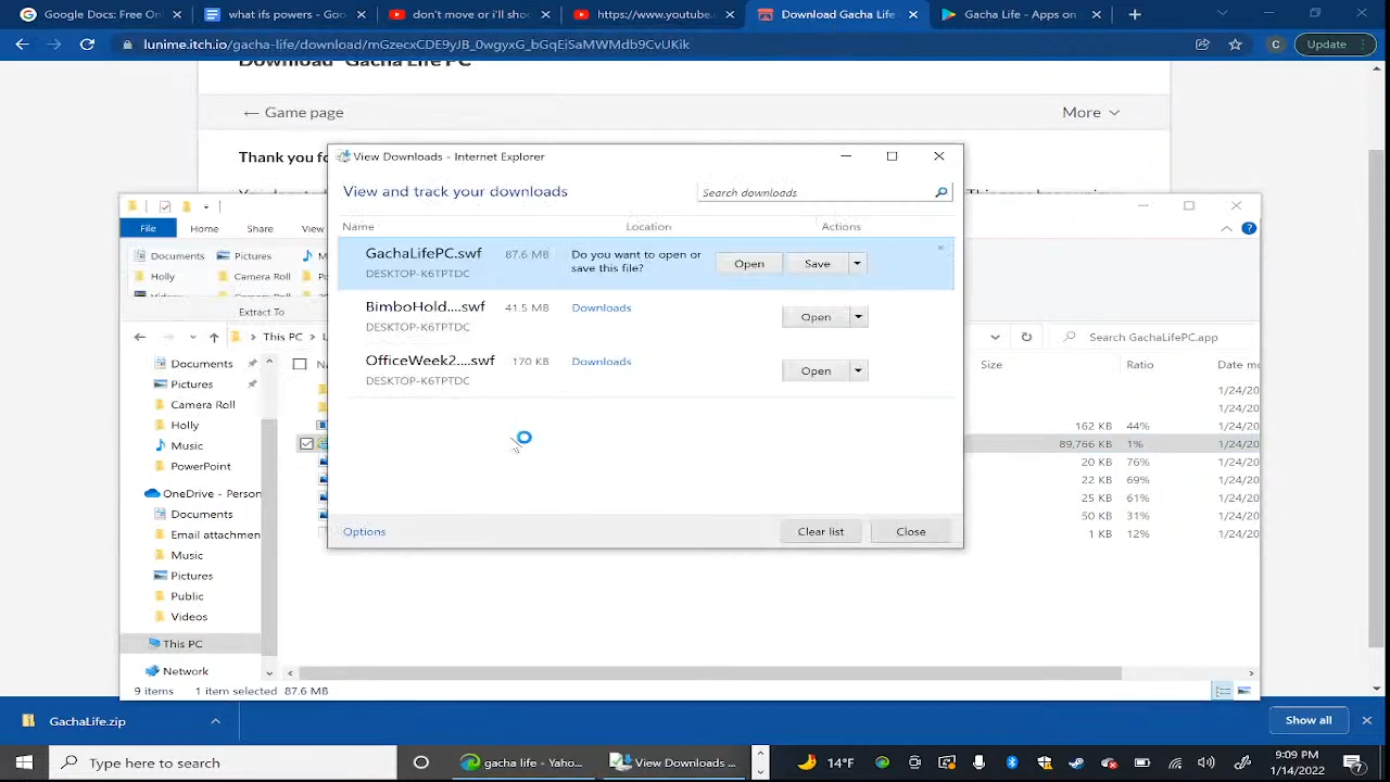1390x782 pixels.
Task: Collapse the File Explorer ribbon chevron
Action: point(1226,228)
